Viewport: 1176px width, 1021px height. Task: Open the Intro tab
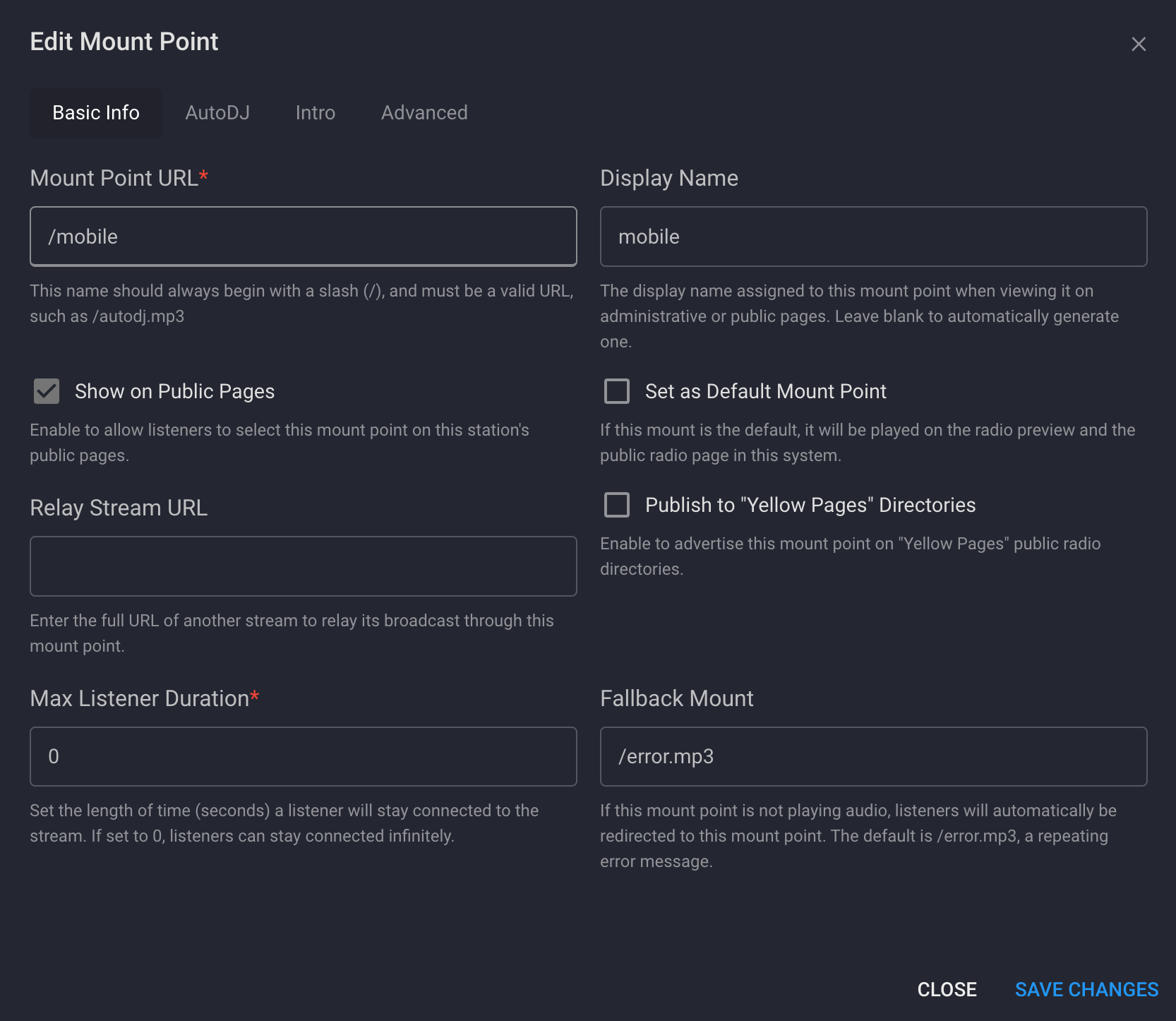pos(315,112)
